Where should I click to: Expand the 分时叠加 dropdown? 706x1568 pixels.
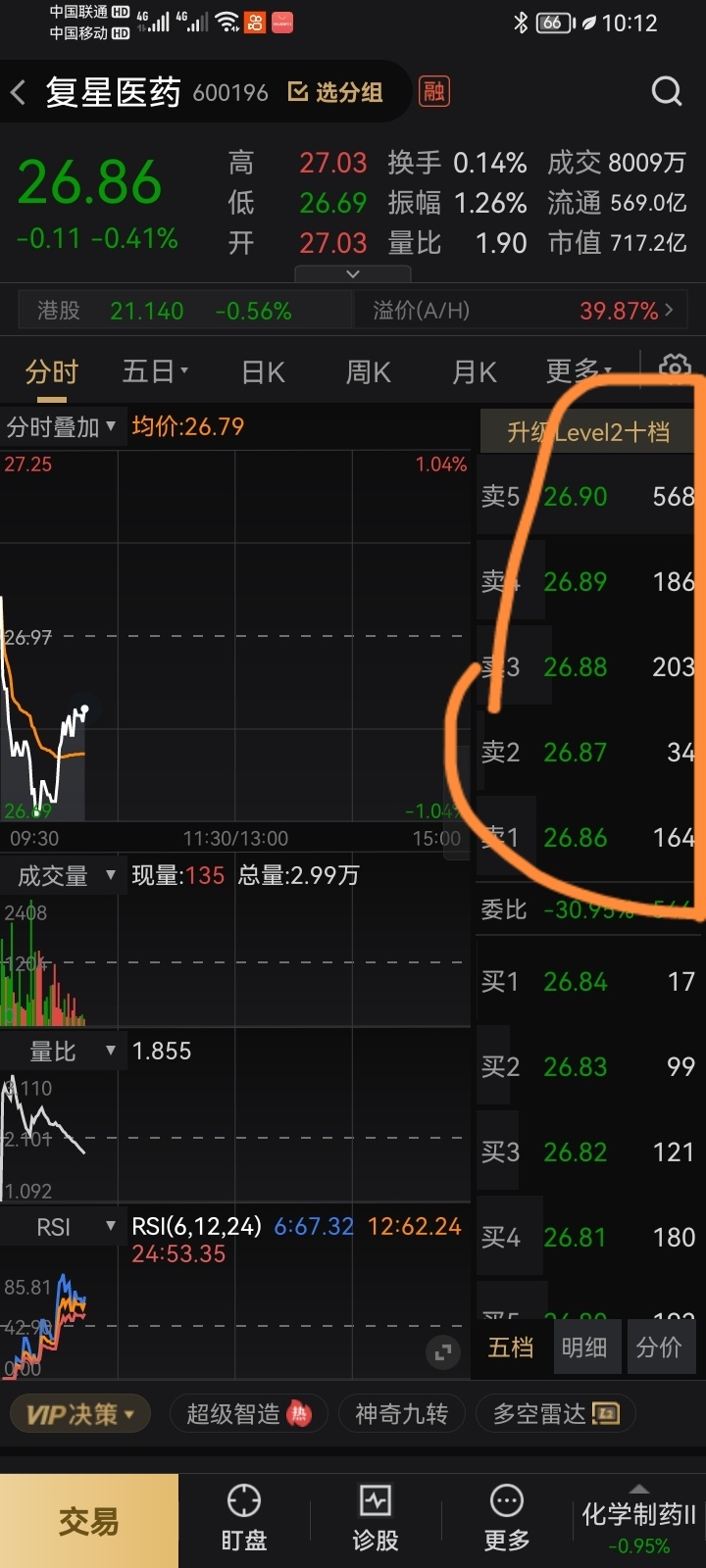pyautogui.click(x=63, y=427)
